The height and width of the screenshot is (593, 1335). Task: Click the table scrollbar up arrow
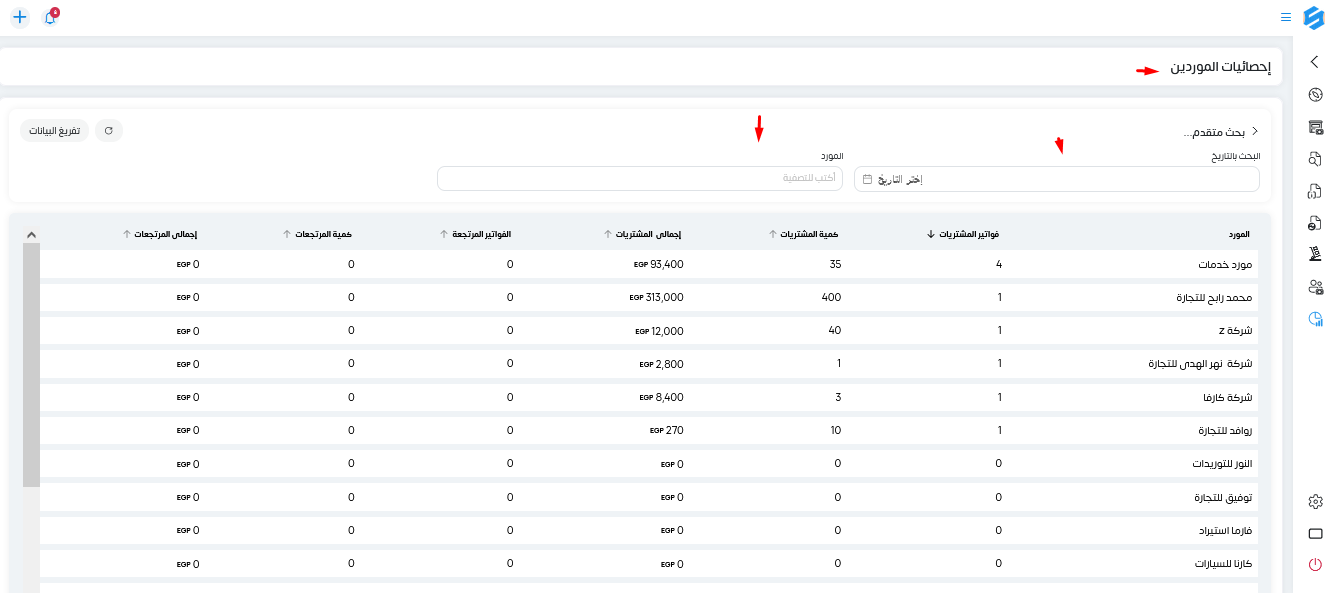click(31, 234)
